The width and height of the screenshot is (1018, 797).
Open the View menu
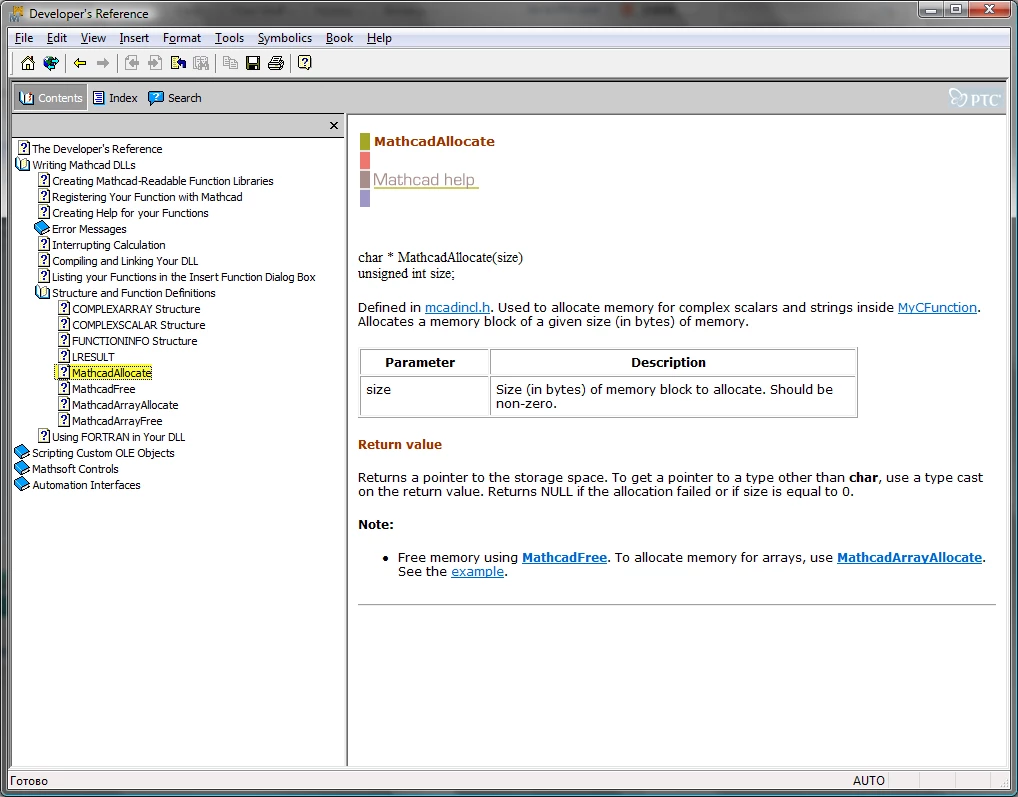93,38
